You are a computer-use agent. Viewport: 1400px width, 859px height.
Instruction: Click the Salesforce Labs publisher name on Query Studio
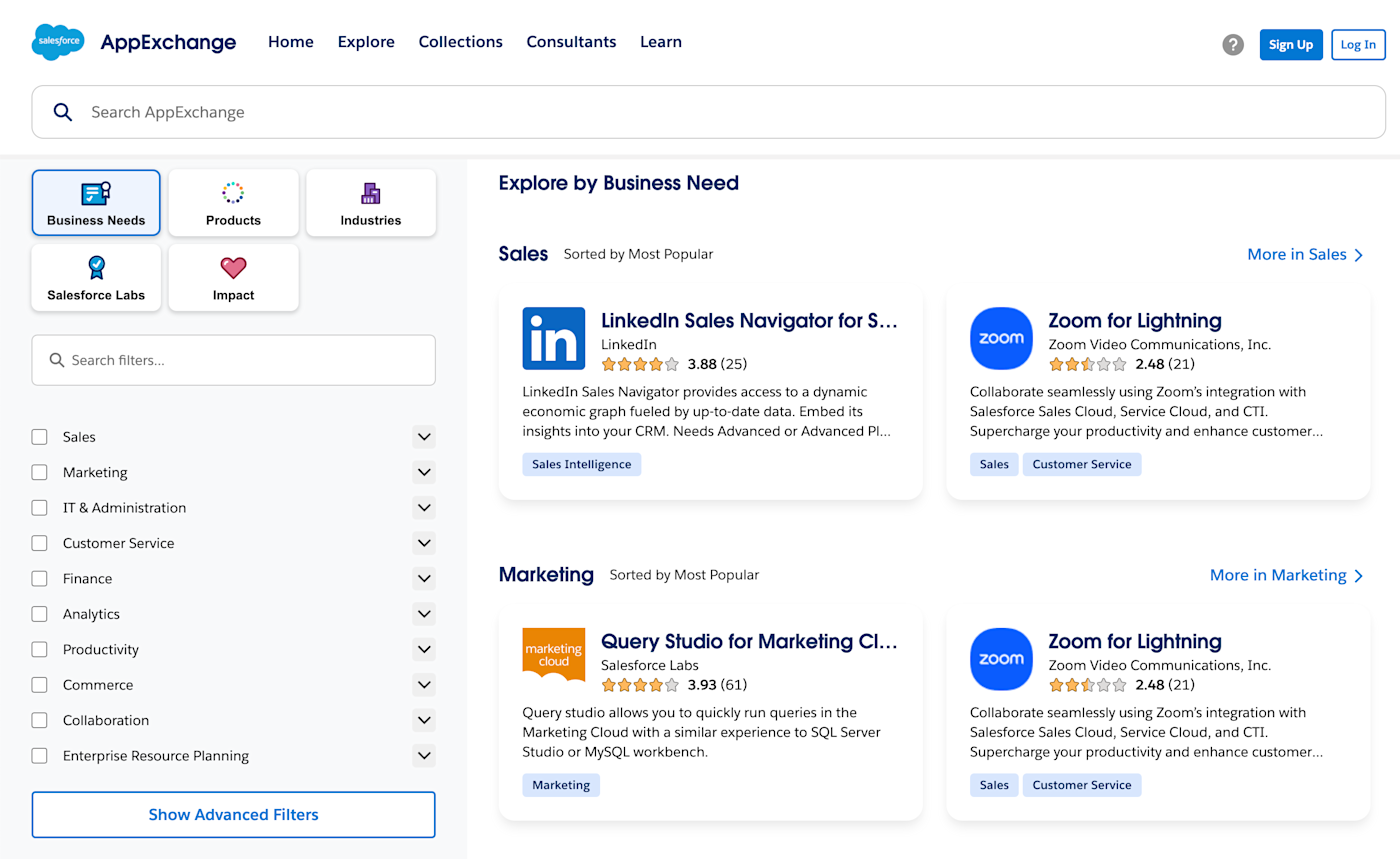pos(650,665)
